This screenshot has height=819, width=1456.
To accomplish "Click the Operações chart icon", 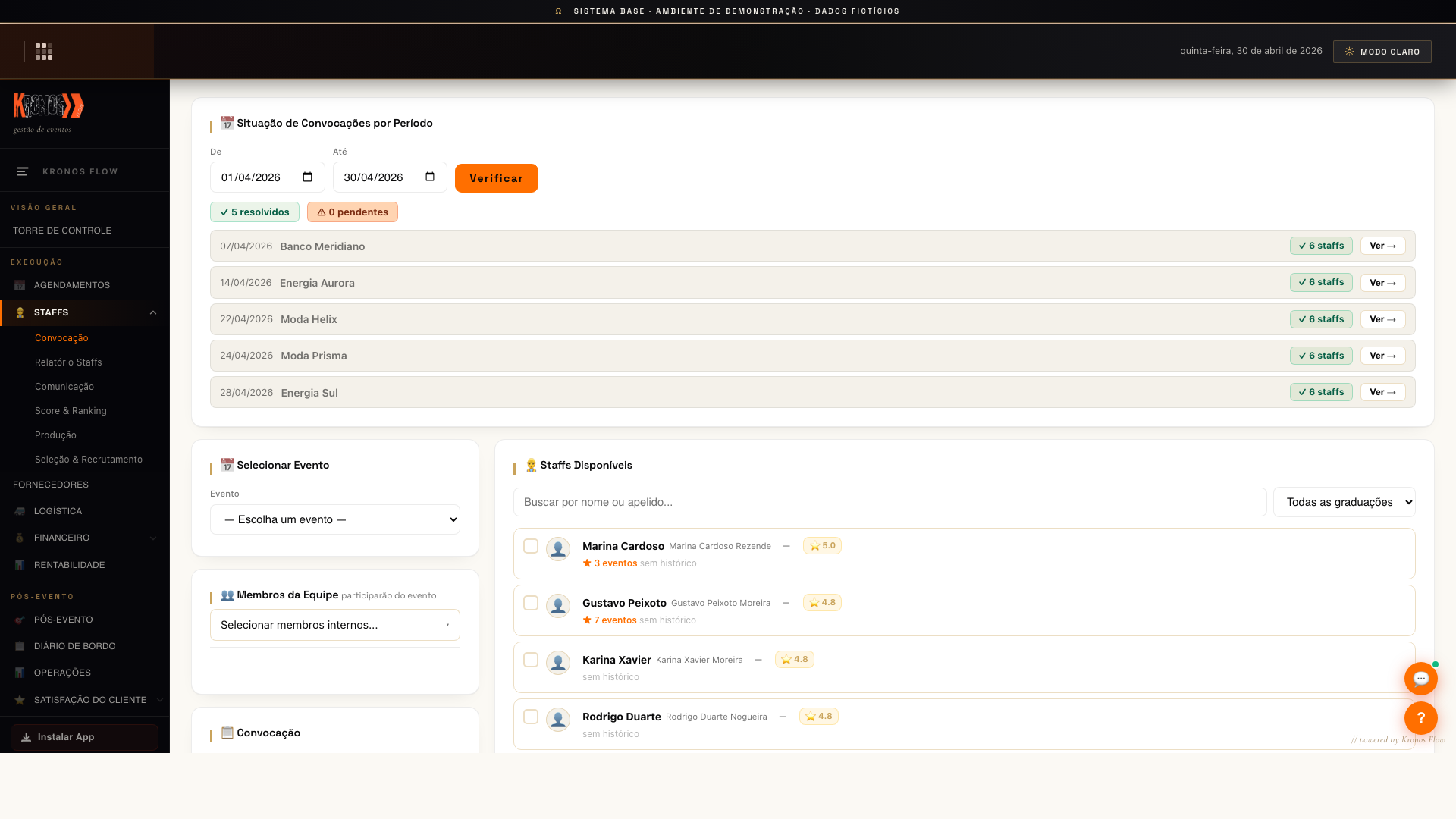I will (x=20, y=673).
